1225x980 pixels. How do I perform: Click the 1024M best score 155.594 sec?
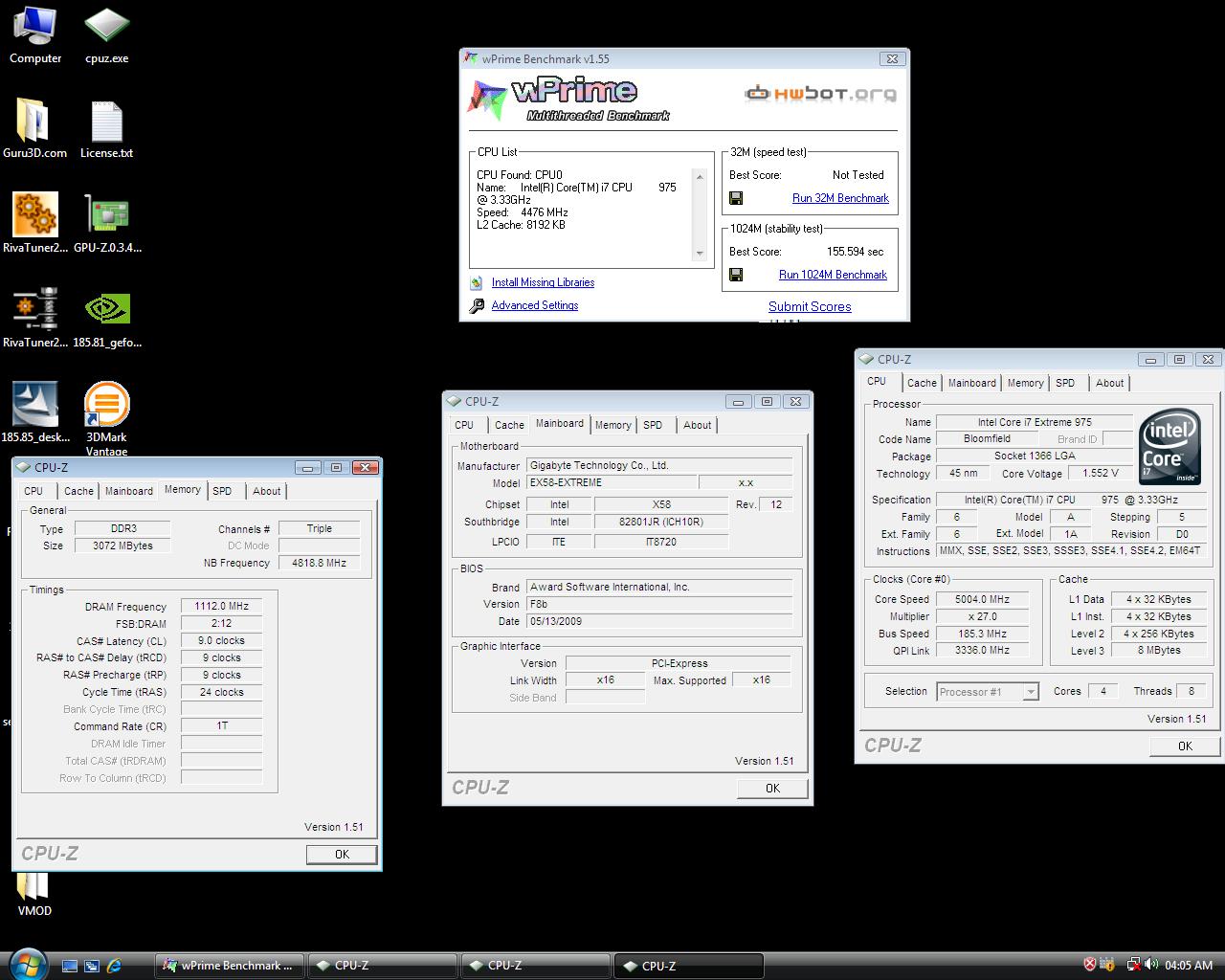coord(856,252)
